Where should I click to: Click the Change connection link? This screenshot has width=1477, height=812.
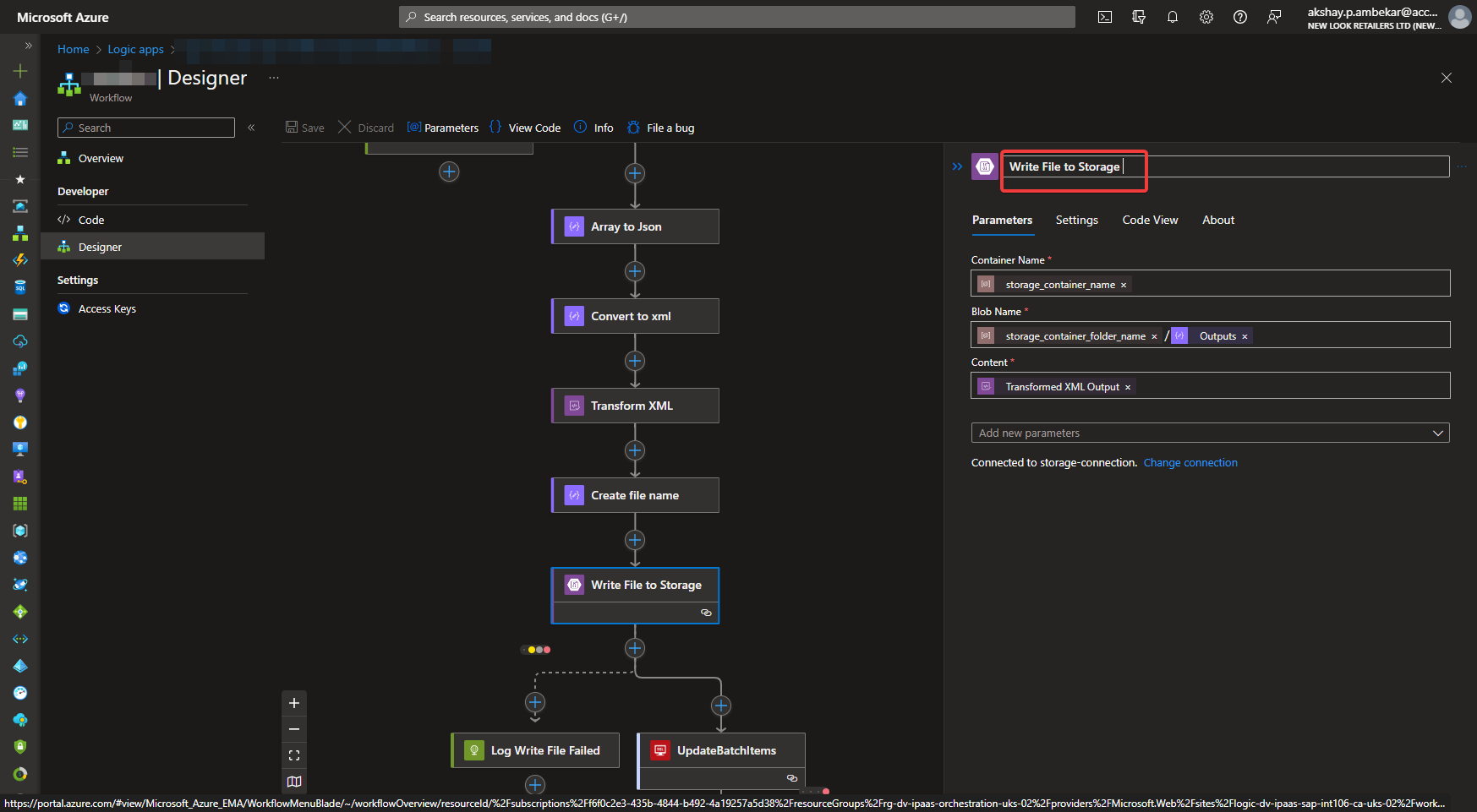pos(1190,462)
